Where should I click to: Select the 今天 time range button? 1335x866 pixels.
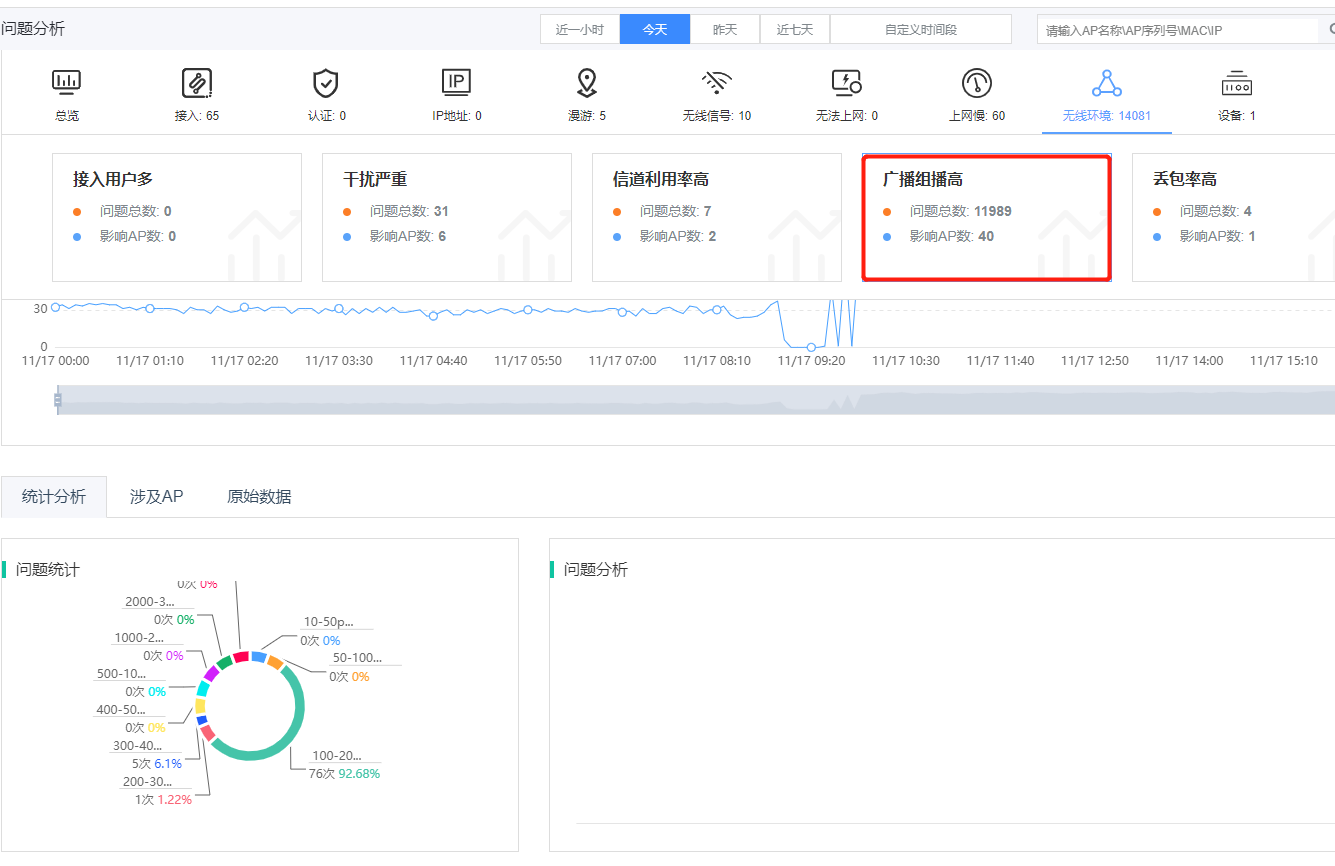(x=655, y=29)
